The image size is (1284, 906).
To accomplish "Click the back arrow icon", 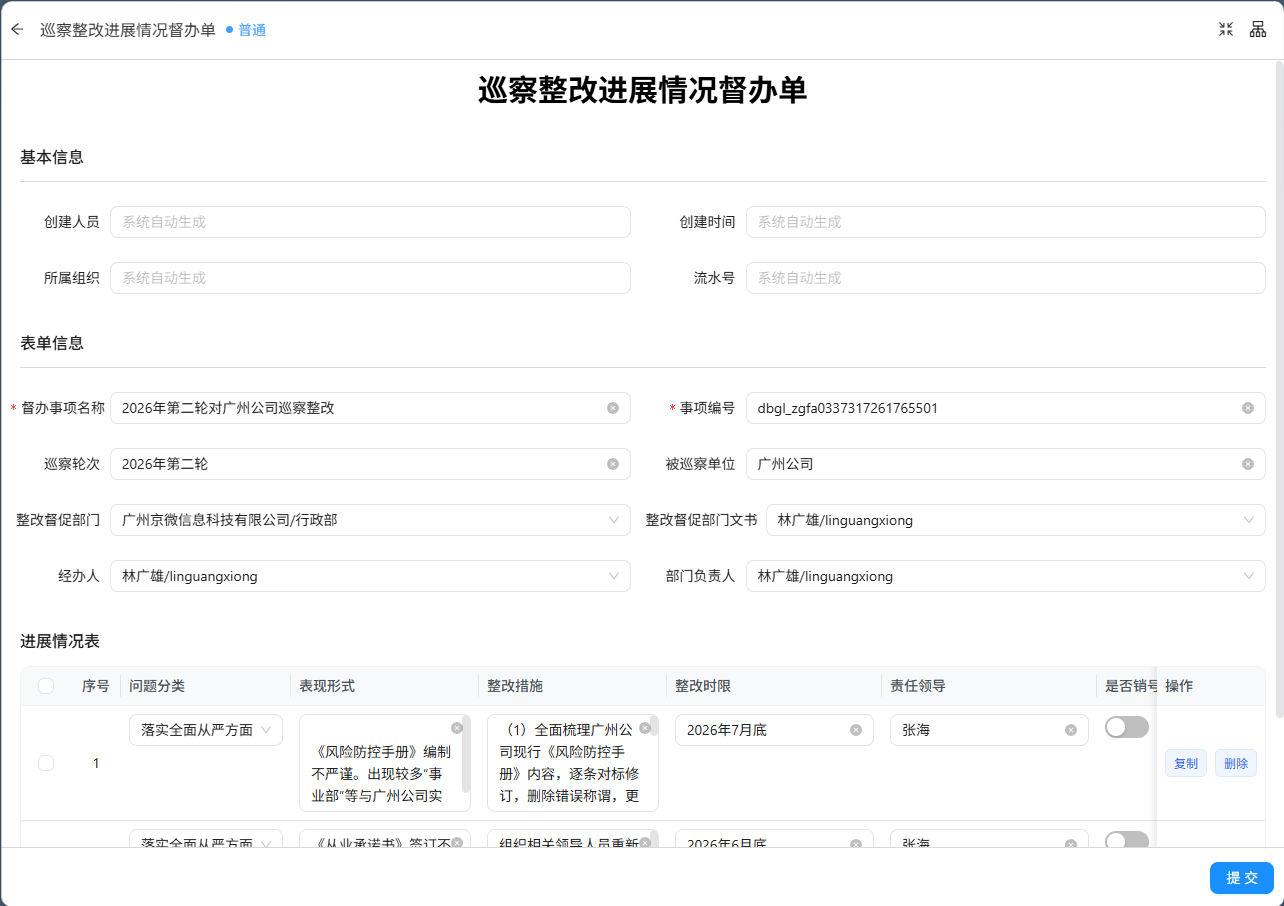I will pos(17,29).
